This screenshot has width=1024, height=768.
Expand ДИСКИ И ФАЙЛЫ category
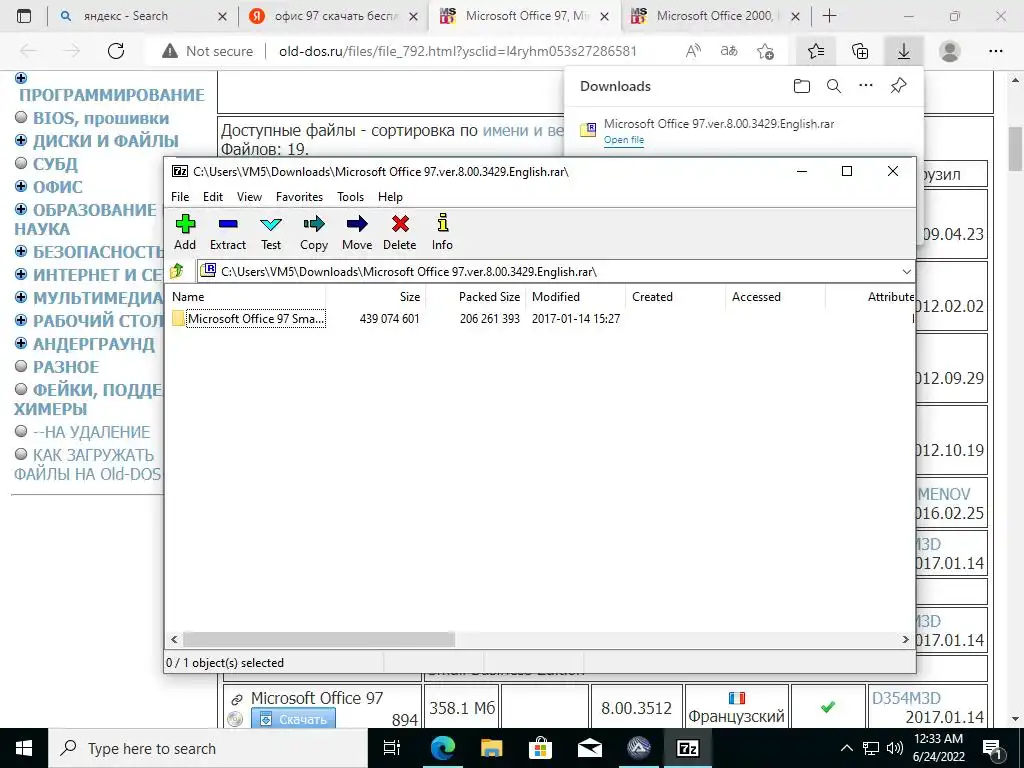click(21, 140)
